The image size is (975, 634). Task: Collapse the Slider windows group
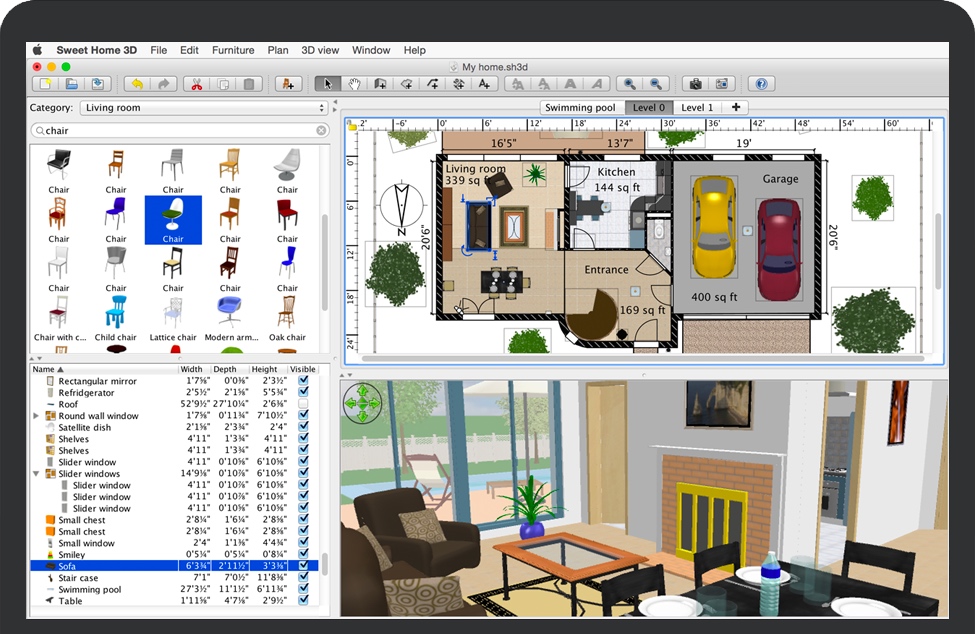37,474
